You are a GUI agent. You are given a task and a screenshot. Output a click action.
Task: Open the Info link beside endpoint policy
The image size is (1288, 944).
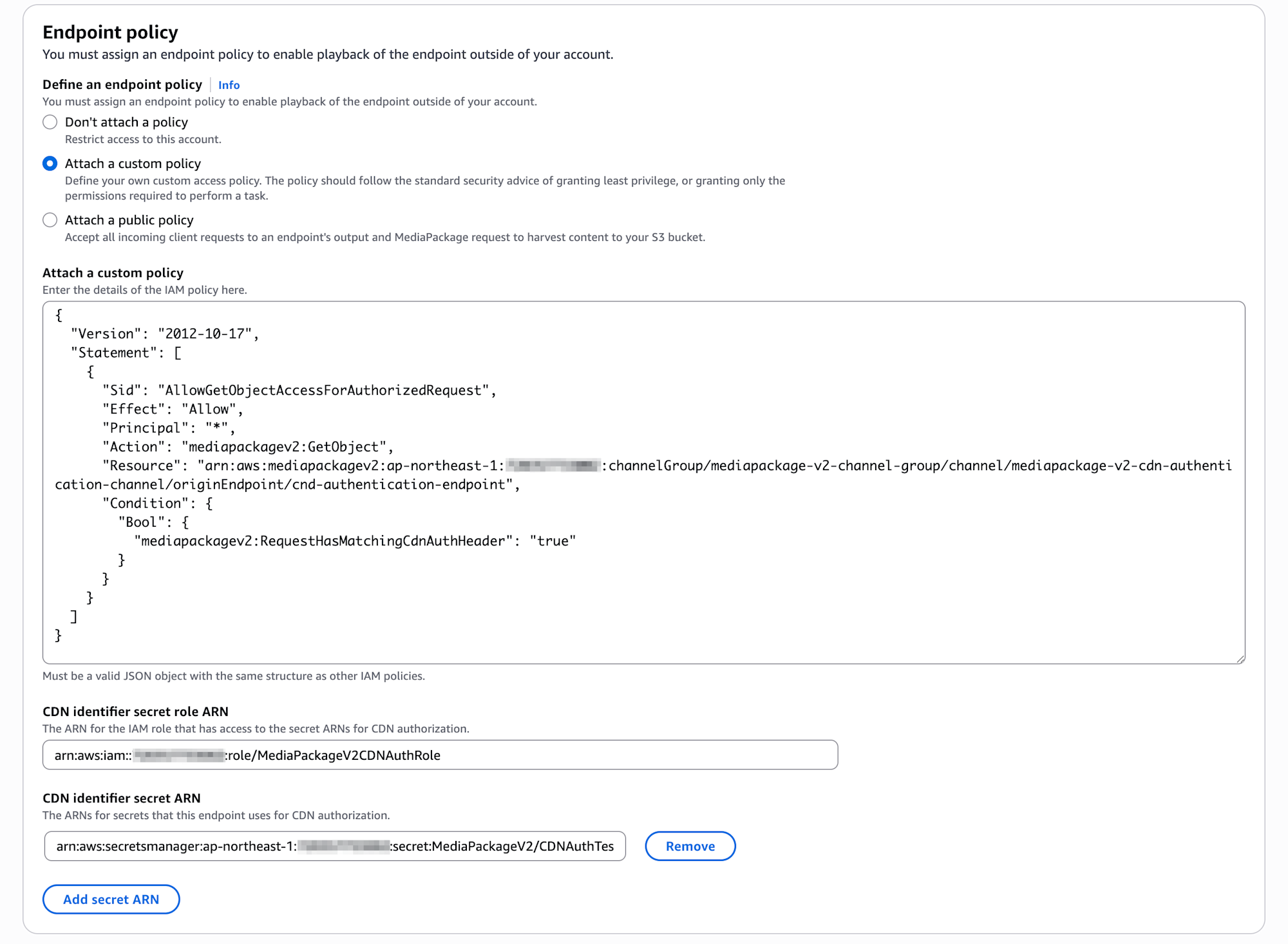point(229,85)
